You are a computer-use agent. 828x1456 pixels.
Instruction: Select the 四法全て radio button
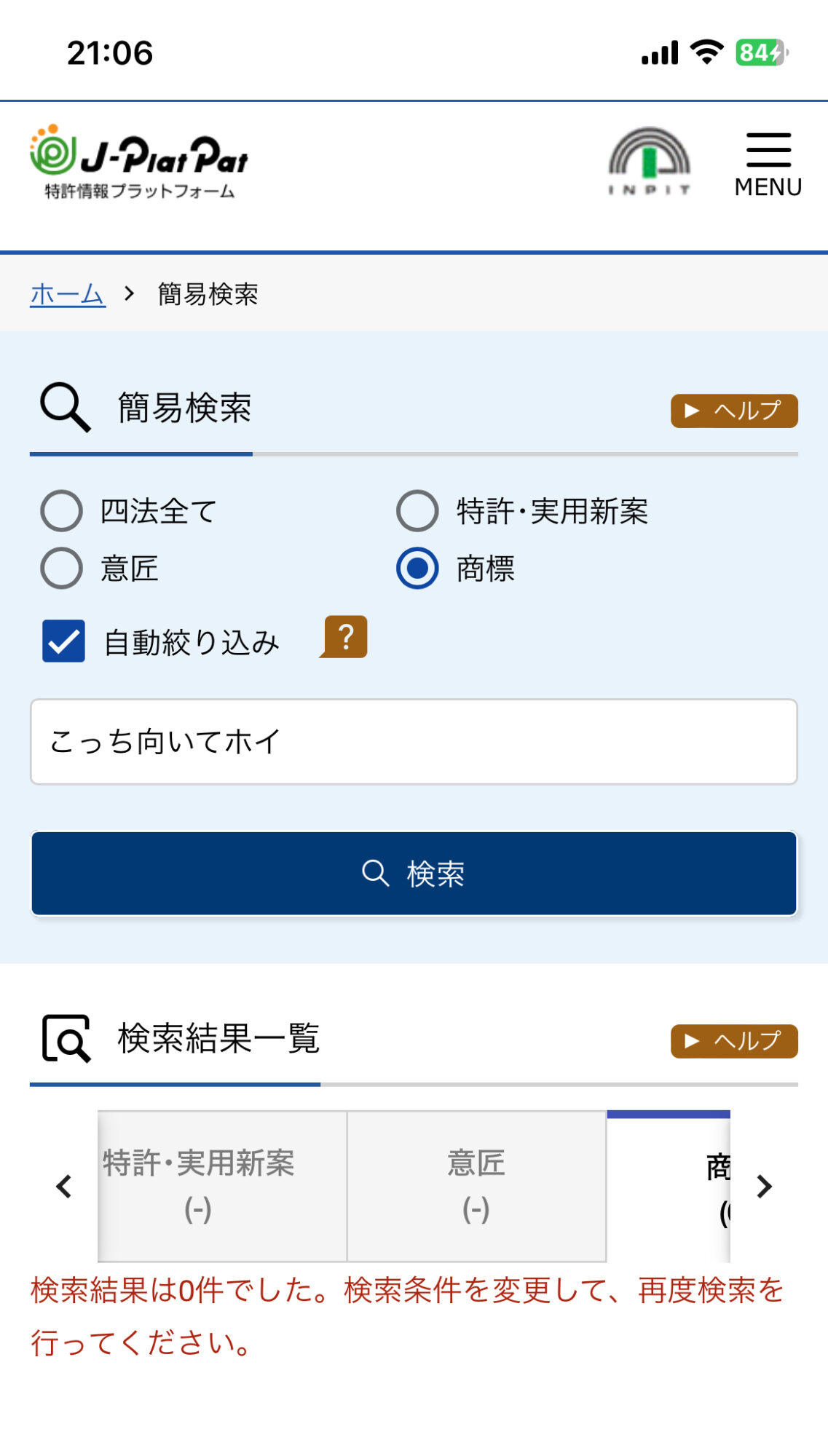62,511
